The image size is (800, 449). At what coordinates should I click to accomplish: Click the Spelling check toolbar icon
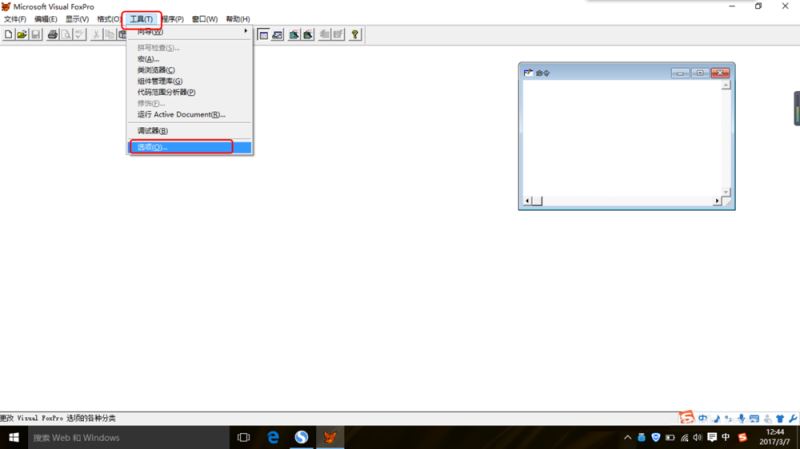pyautogui.click(x=79, y=35)
